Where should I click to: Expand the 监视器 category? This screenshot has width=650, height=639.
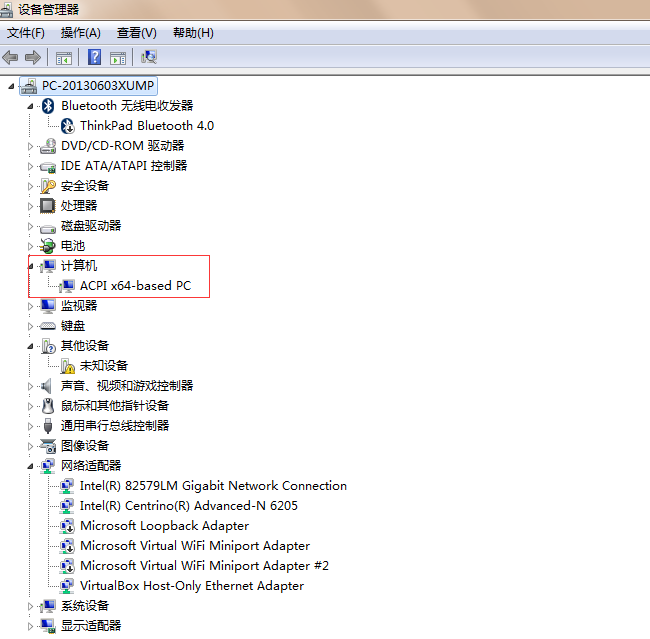(30, 306)
